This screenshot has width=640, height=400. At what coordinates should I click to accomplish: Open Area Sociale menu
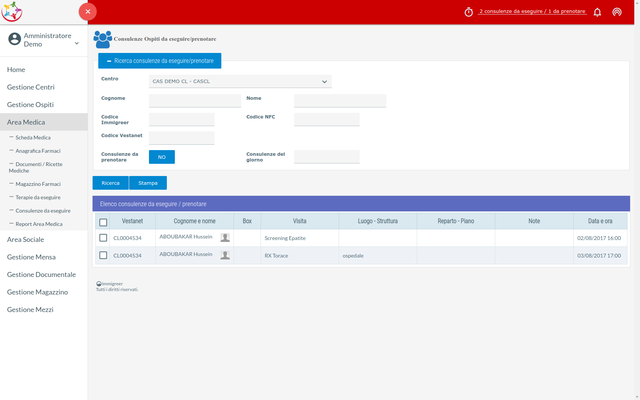coord(25,239)
